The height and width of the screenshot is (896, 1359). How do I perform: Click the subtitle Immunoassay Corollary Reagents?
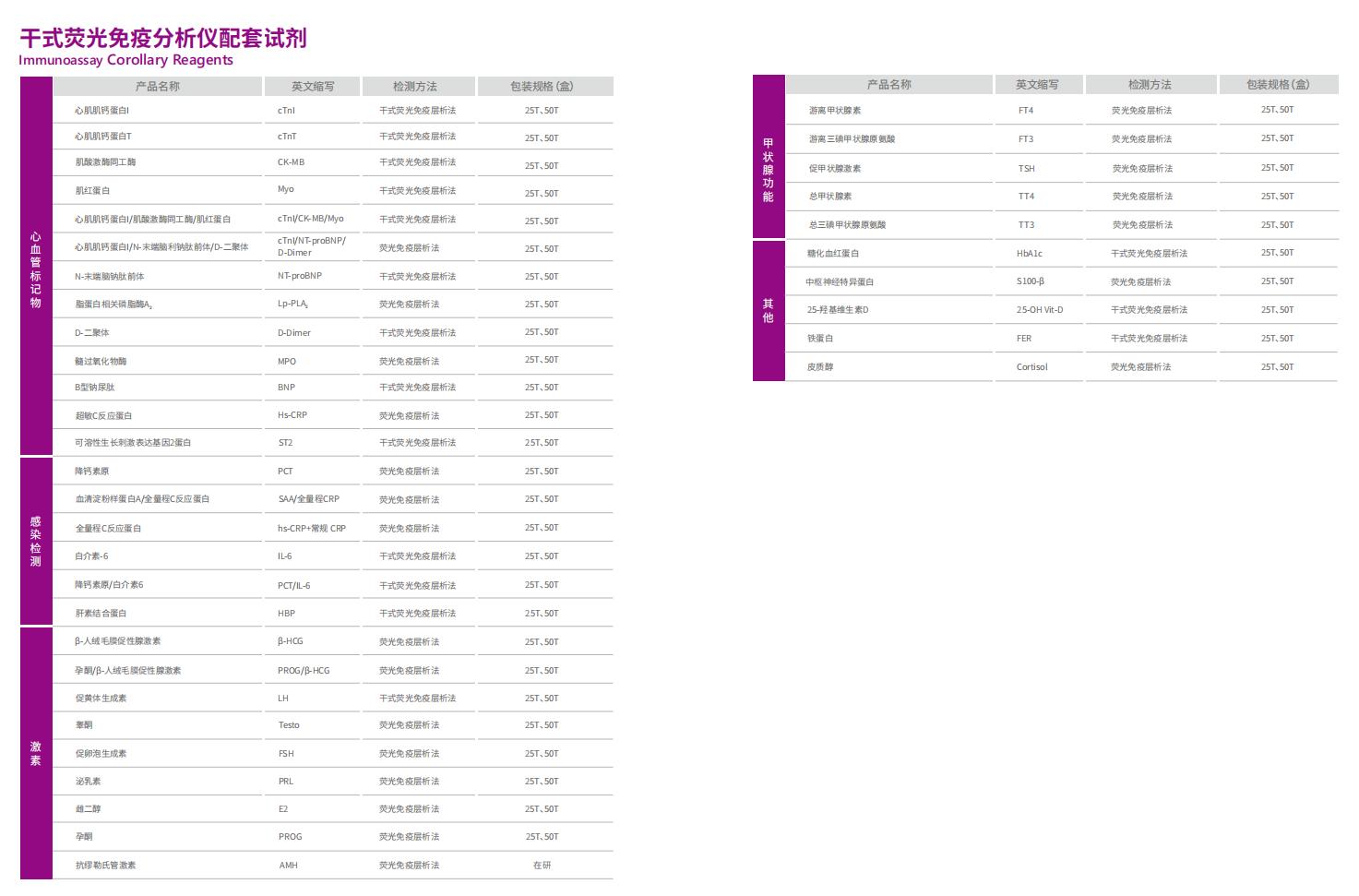tap(125, 60)
